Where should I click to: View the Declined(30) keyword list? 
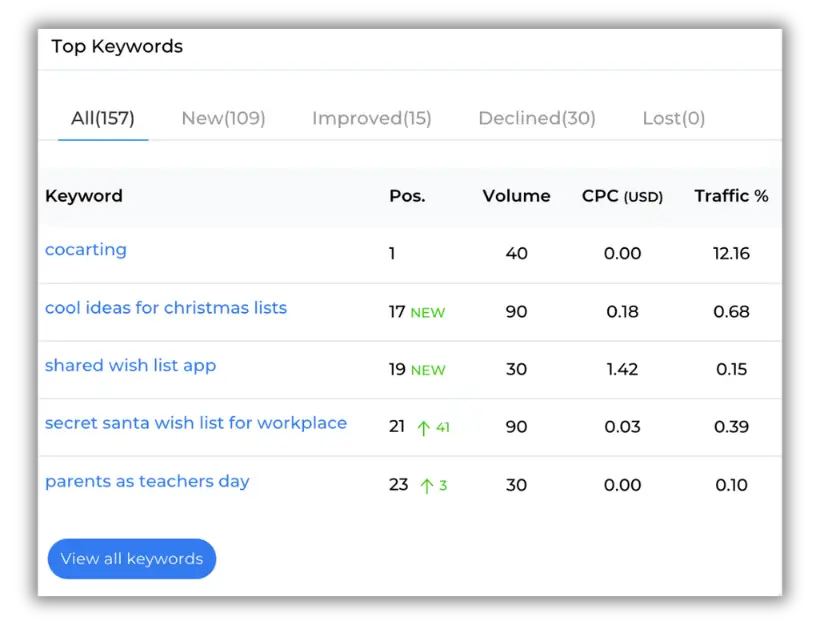click(x=536, y=117)
